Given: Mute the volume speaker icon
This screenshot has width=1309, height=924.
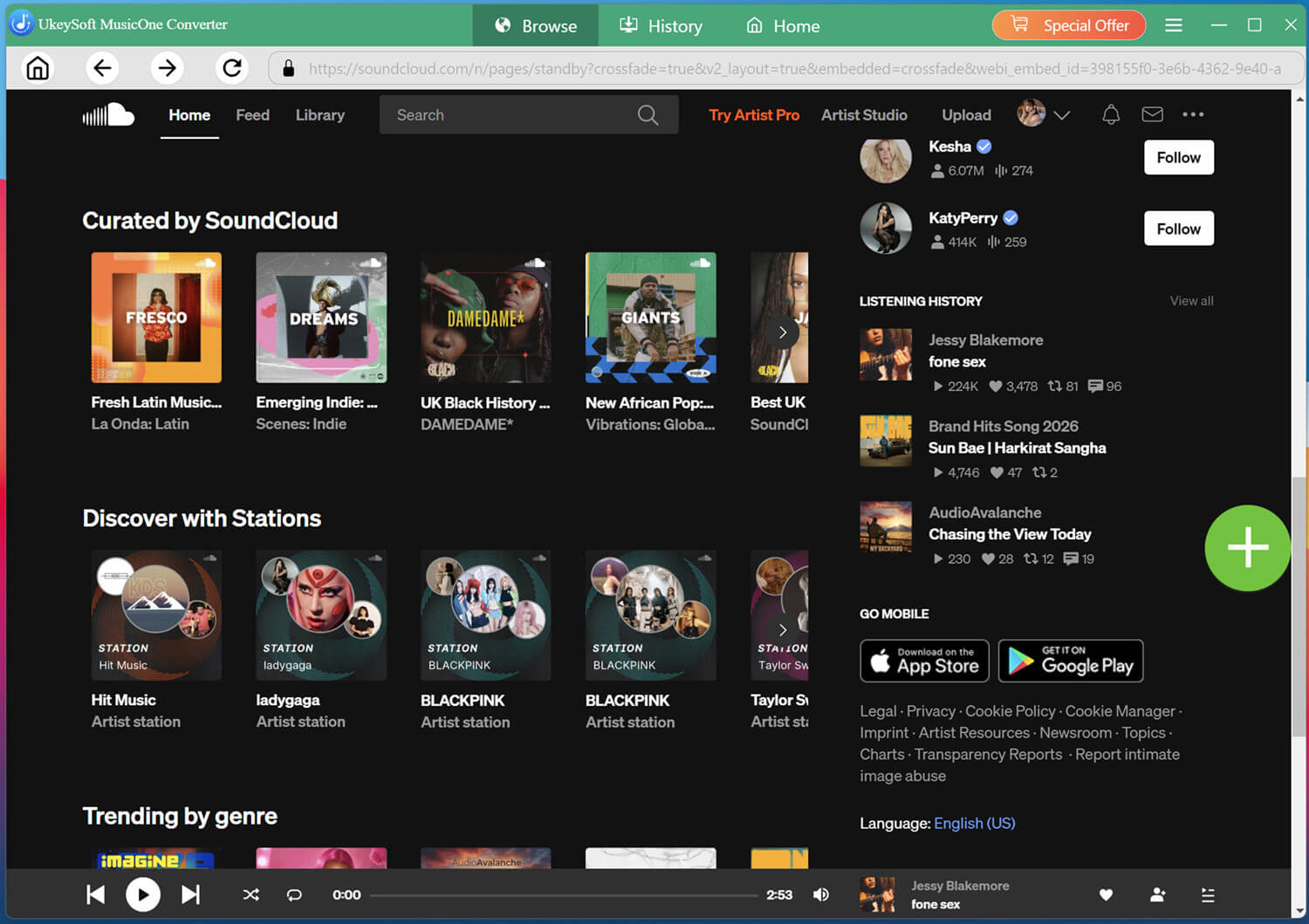Looking at the screenshot, I should [821, 894].
